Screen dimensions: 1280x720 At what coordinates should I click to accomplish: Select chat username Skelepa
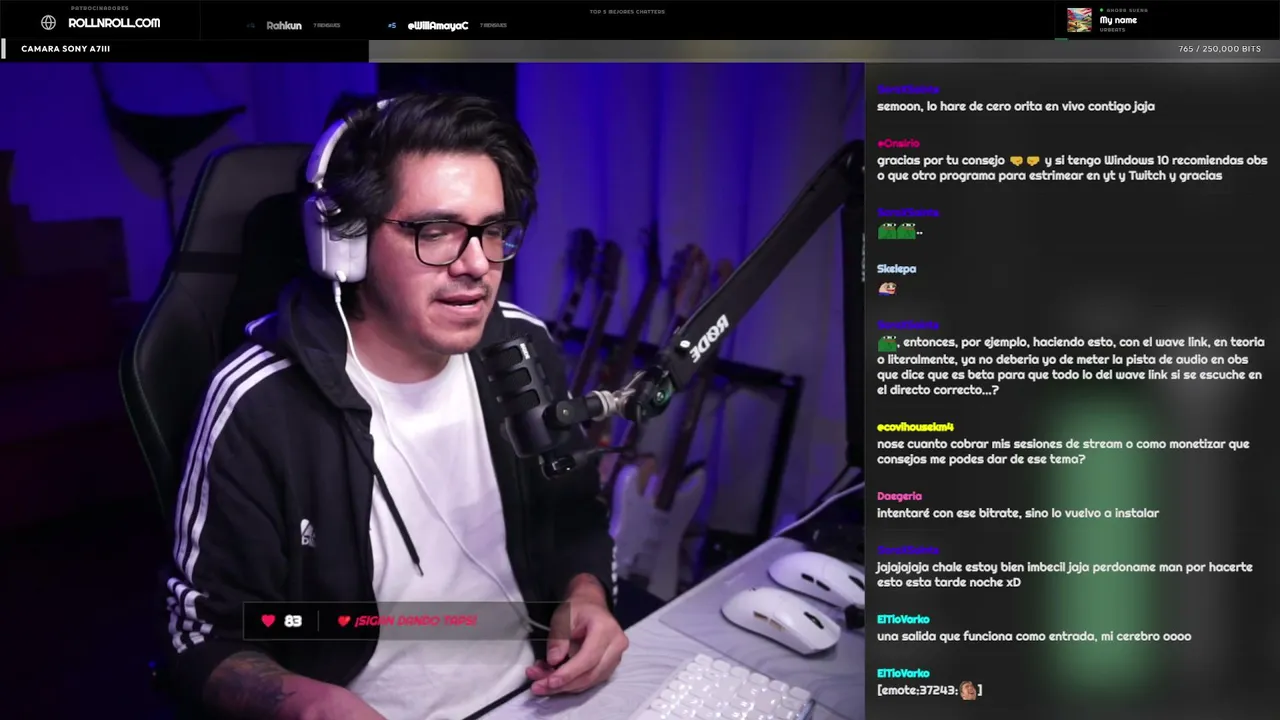pos(896,269)
